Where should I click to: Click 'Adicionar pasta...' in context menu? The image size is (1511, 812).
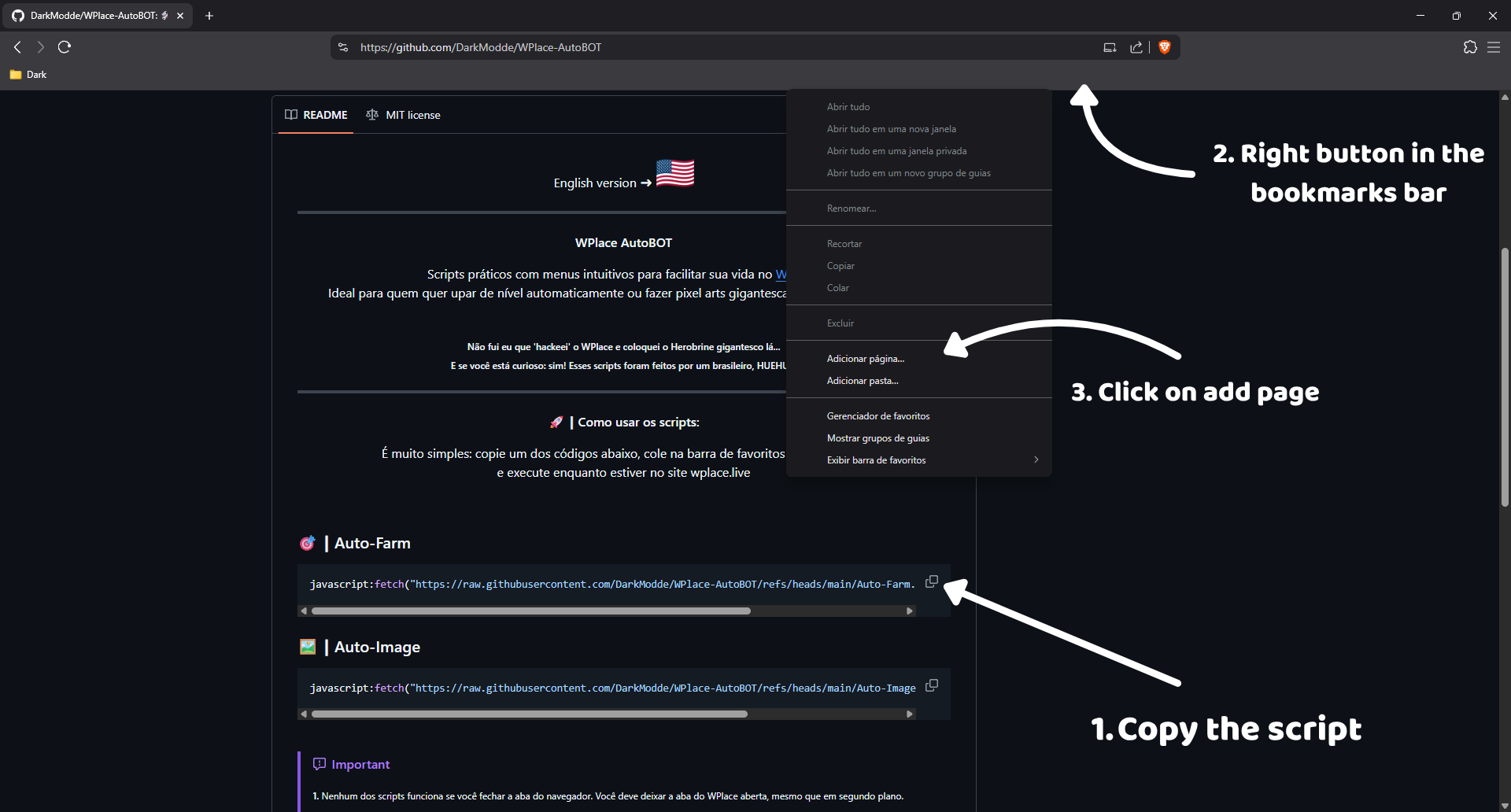(919, 381)
